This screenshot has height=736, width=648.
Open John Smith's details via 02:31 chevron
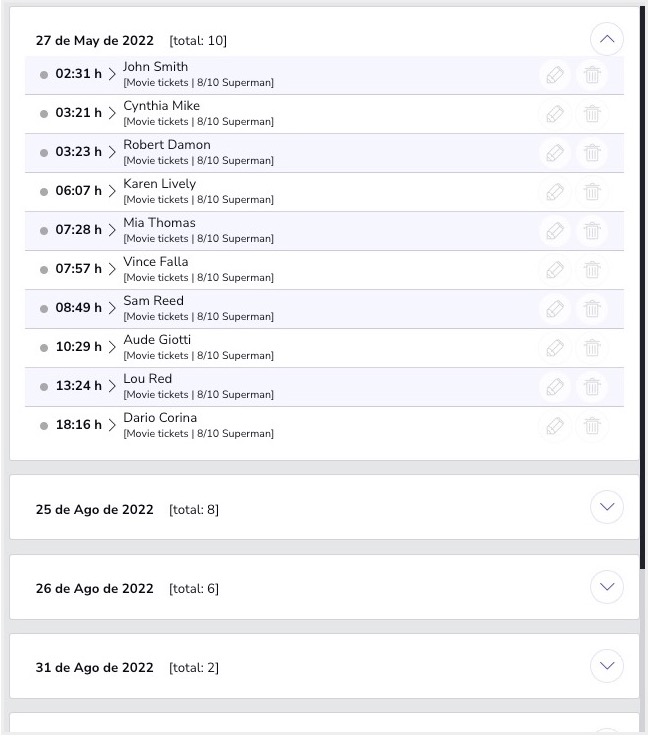(x=112, y=74)
